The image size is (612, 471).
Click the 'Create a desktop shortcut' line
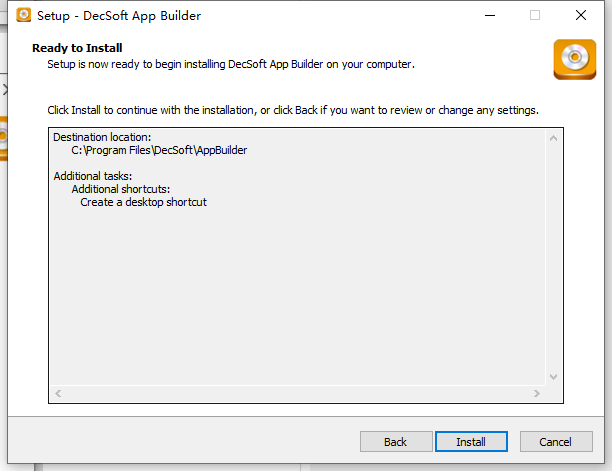point(143,202)
